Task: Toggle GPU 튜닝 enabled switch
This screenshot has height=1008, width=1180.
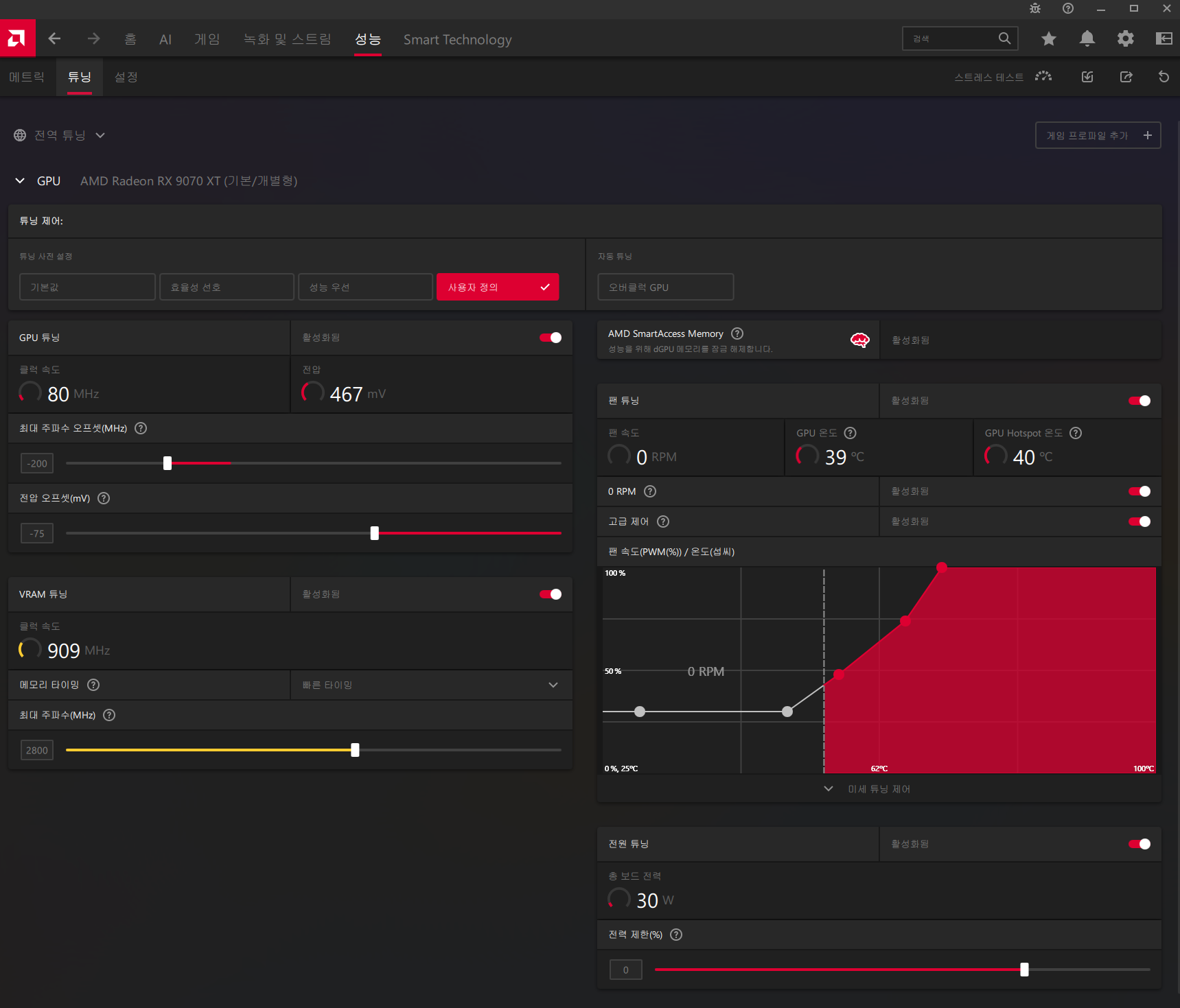Action: coord(551,338)
